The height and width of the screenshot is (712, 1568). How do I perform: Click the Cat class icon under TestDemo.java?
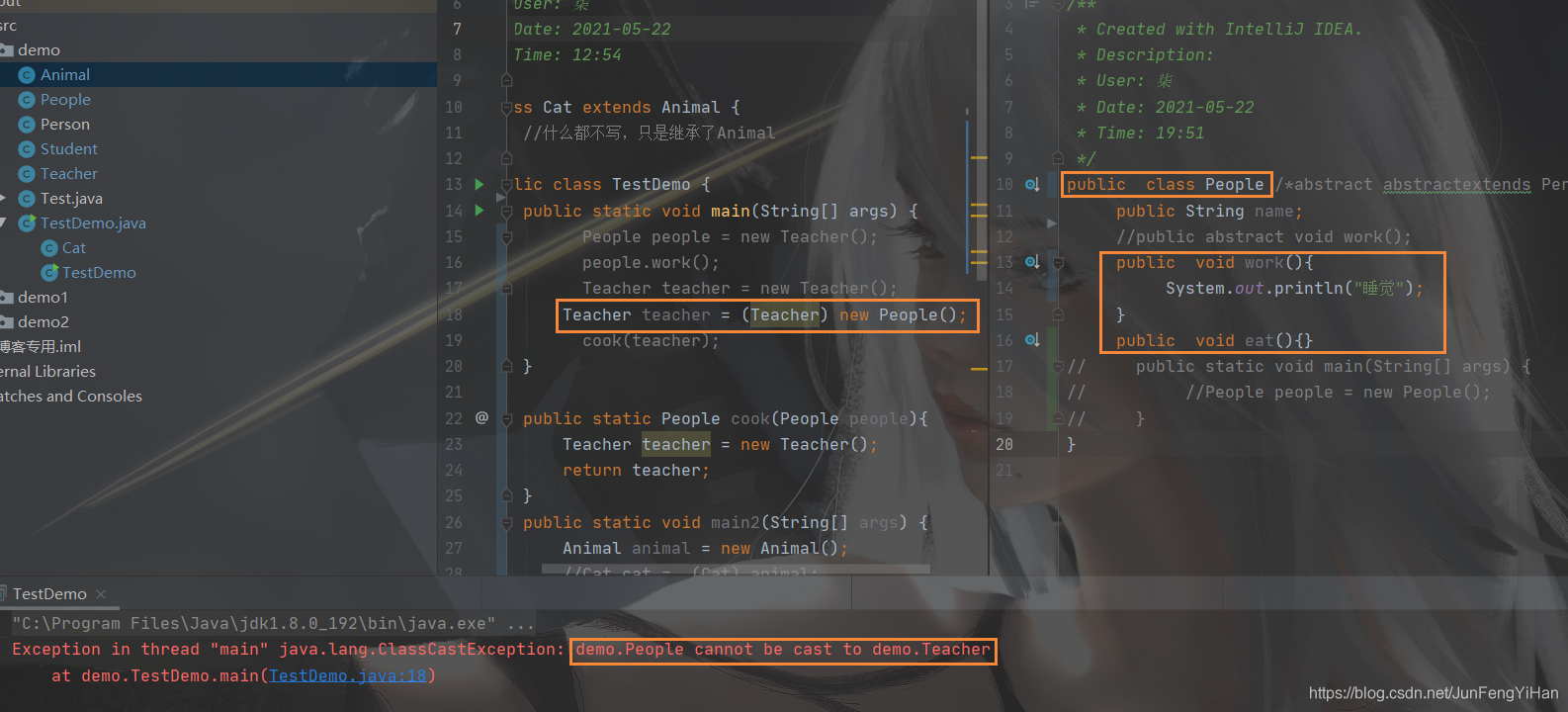point(49,248)
